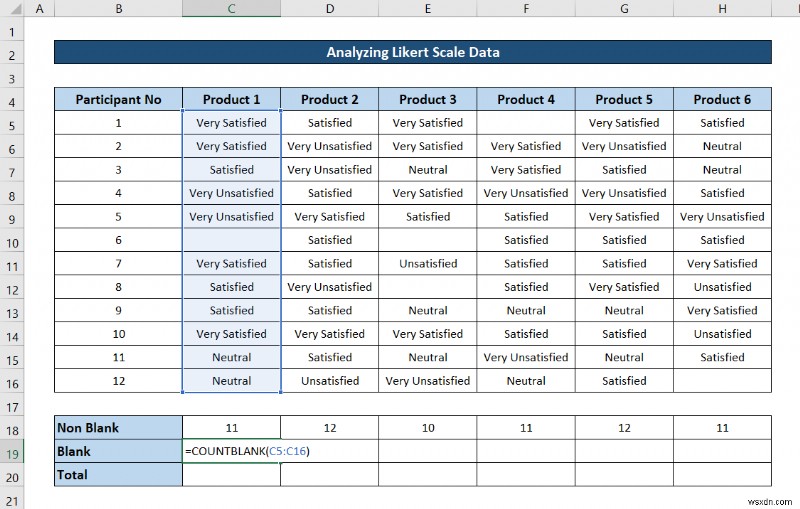Click participant number 12 cell

118,380
